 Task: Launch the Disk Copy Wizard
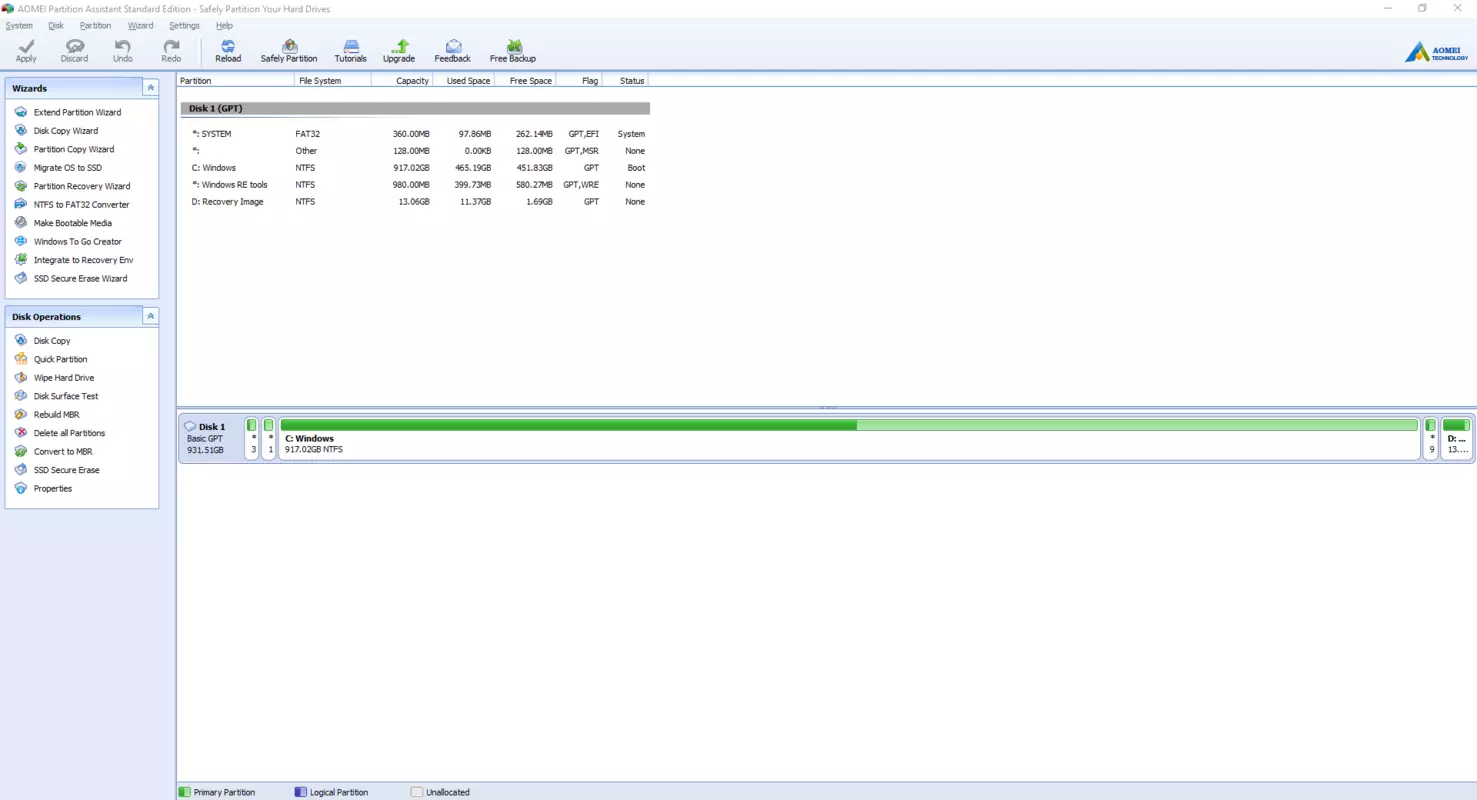point(66,131)
